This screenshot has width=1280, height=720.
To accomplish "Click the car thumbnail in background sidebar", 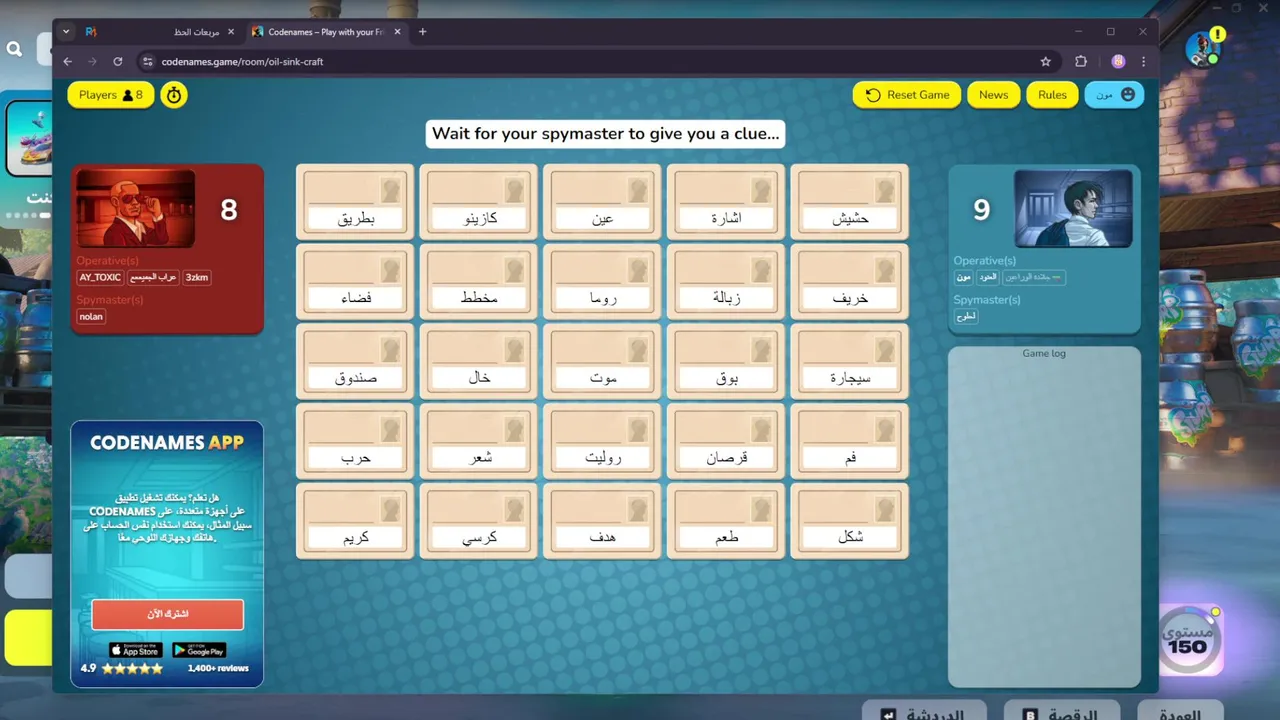I will tap(28, 138).
